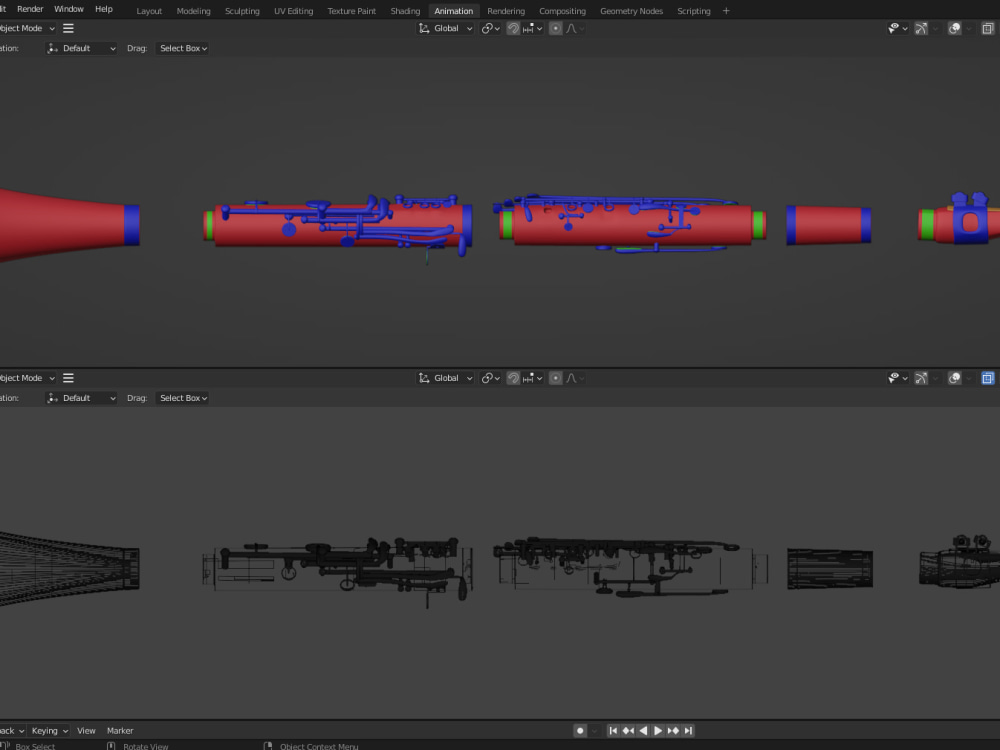
Task: Open the Marker menu in the timeline
Action: (120, 730)
